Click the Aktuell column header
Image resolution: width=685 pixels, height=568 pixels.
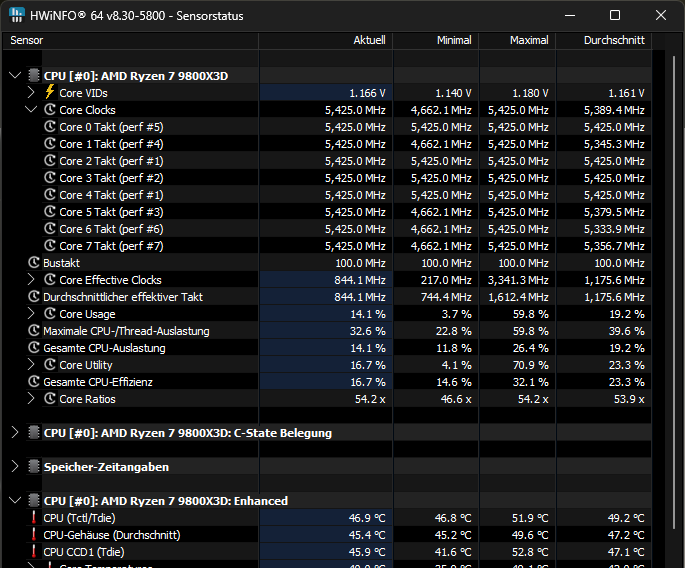point(326,40)
